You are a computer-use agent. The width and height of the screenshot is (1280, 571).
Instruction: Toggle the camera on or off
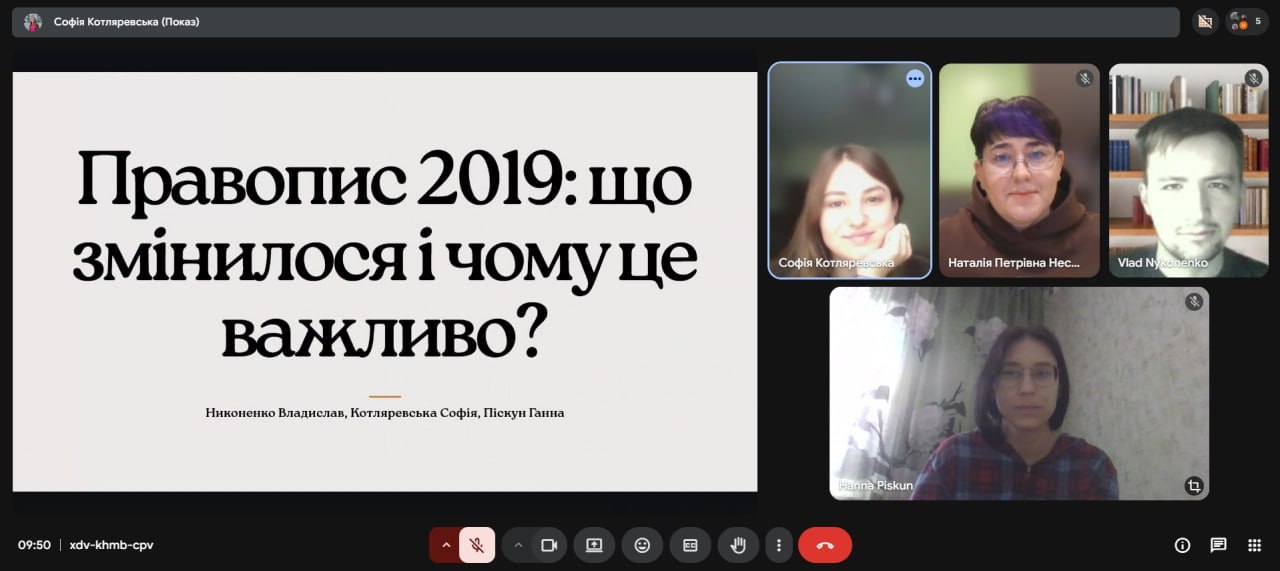(x=549, y=545)
